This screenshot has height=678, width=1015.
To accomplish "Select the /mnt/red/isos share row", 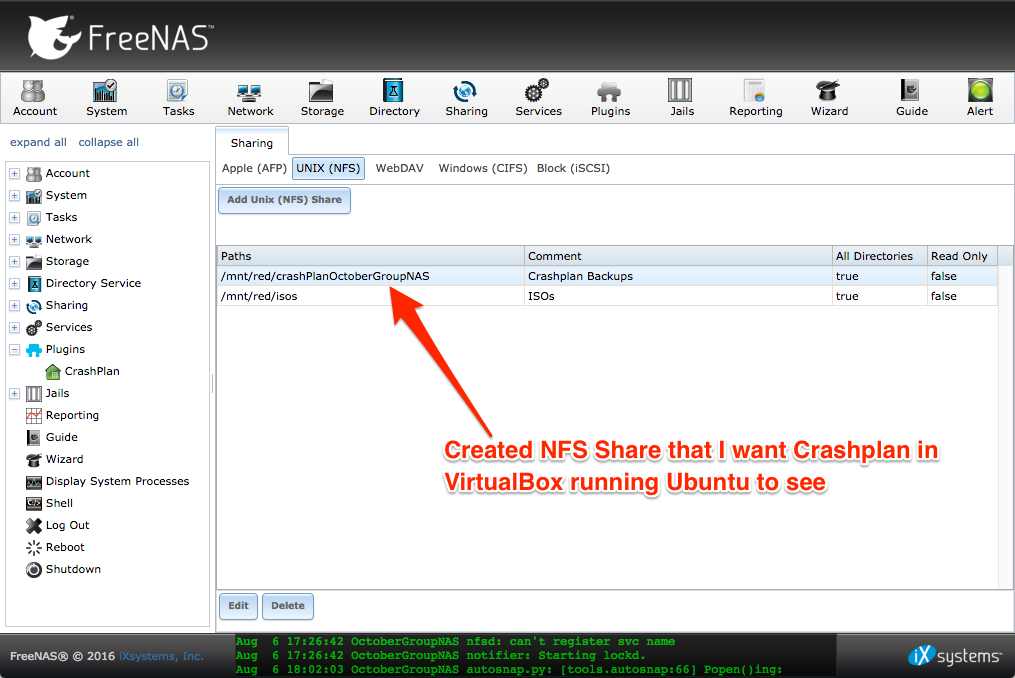I will 607,296.
